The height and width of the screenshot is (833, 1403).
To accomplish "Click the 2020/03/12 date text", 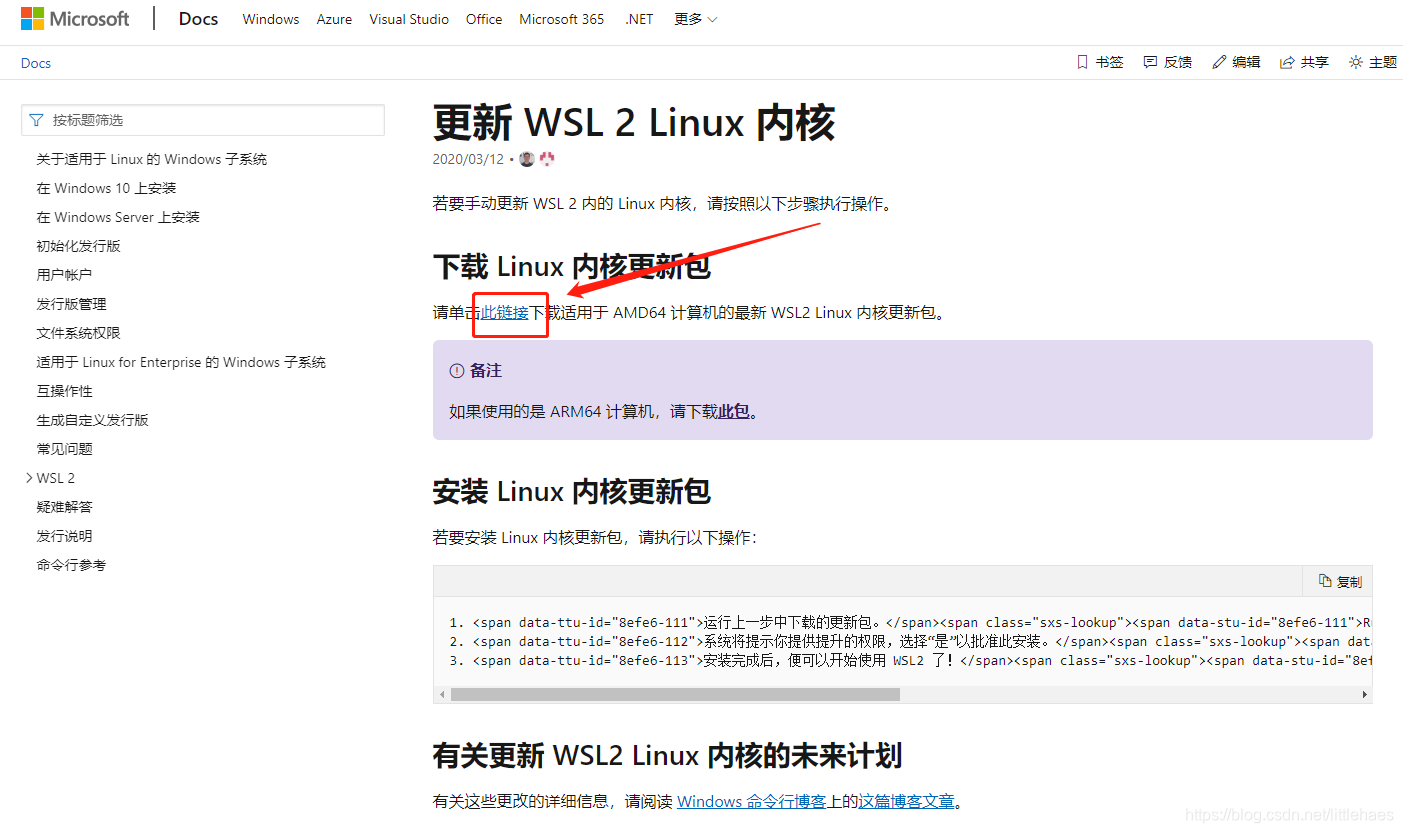I will click(468, 159).
